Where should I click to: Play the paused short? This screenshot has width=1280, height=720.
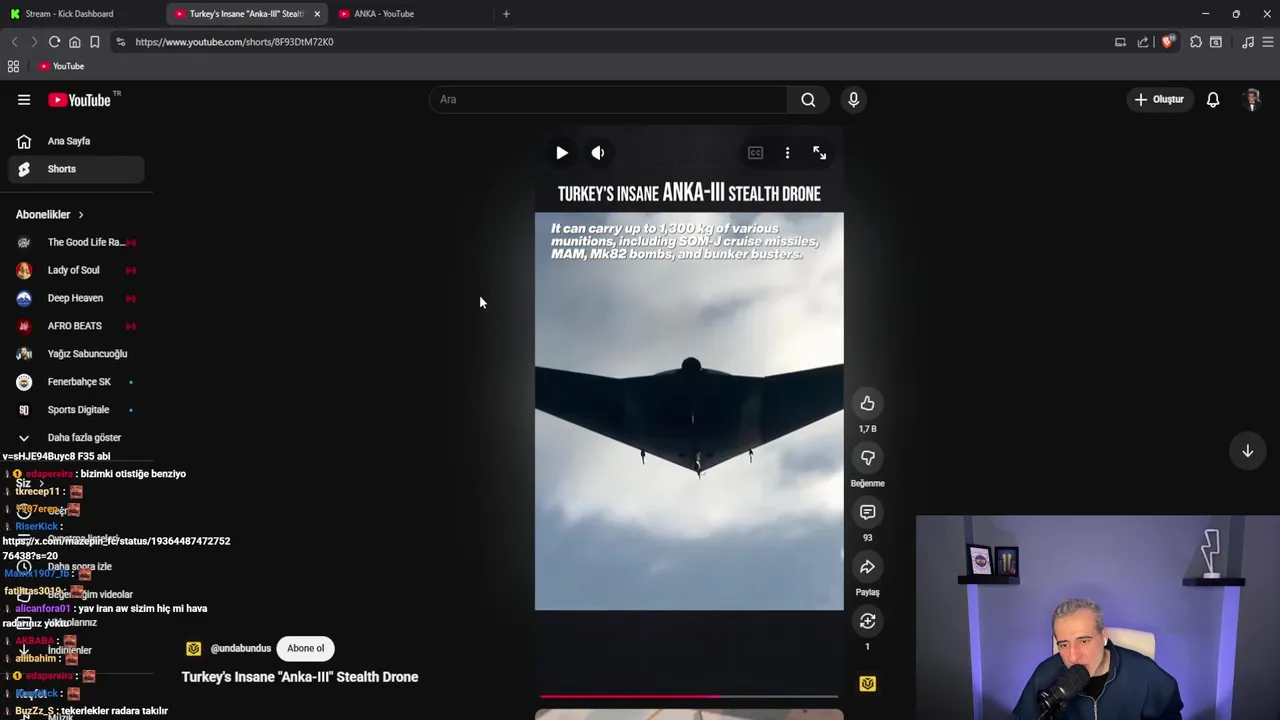(562, 153)
